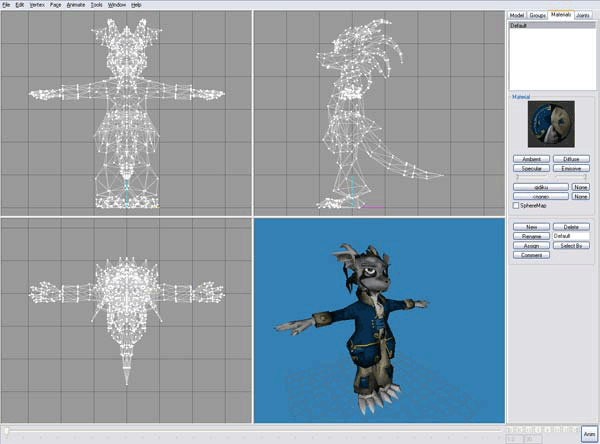Screen dimensions: 600x444
Task: Open the Help menu
Action: click(136, 5)
